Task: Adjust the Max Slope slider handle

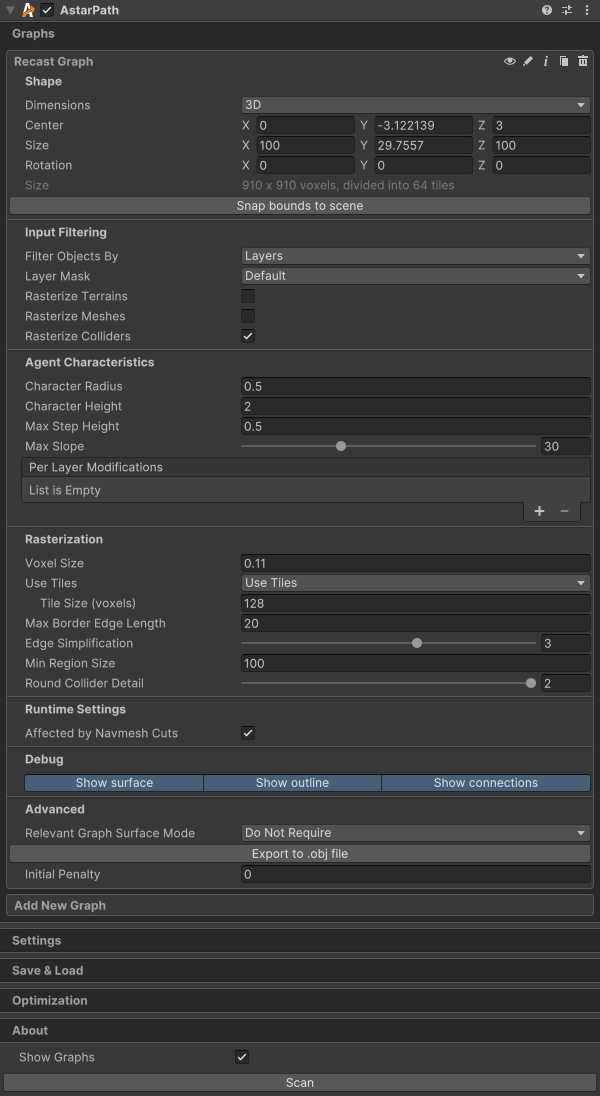Action: pos(341,446)
